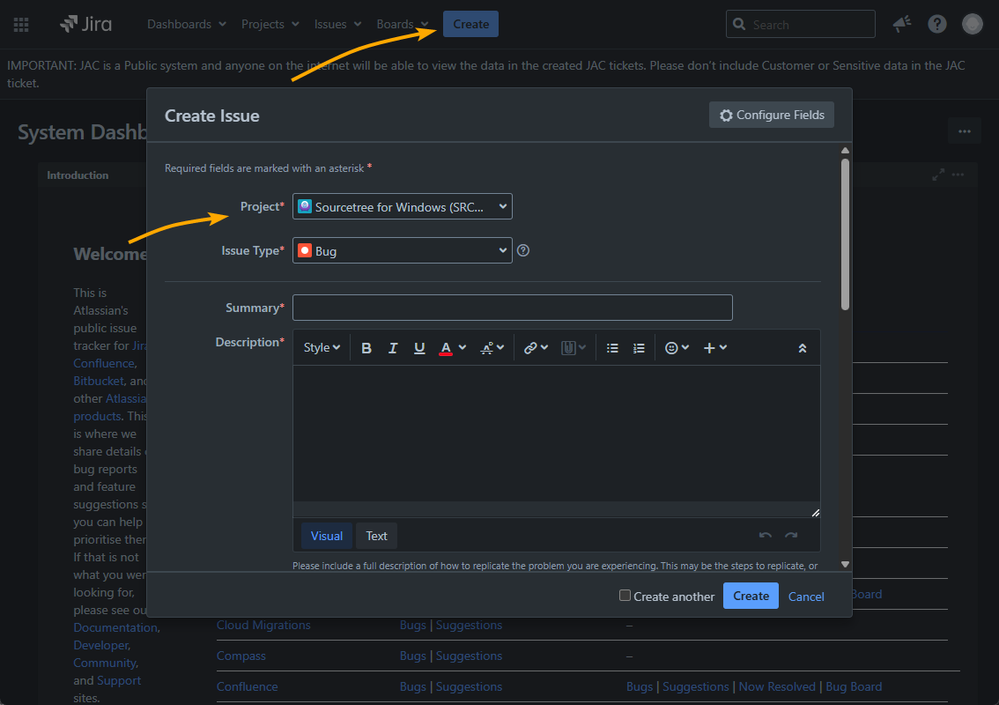Open the Support link in Introduction

119,680
